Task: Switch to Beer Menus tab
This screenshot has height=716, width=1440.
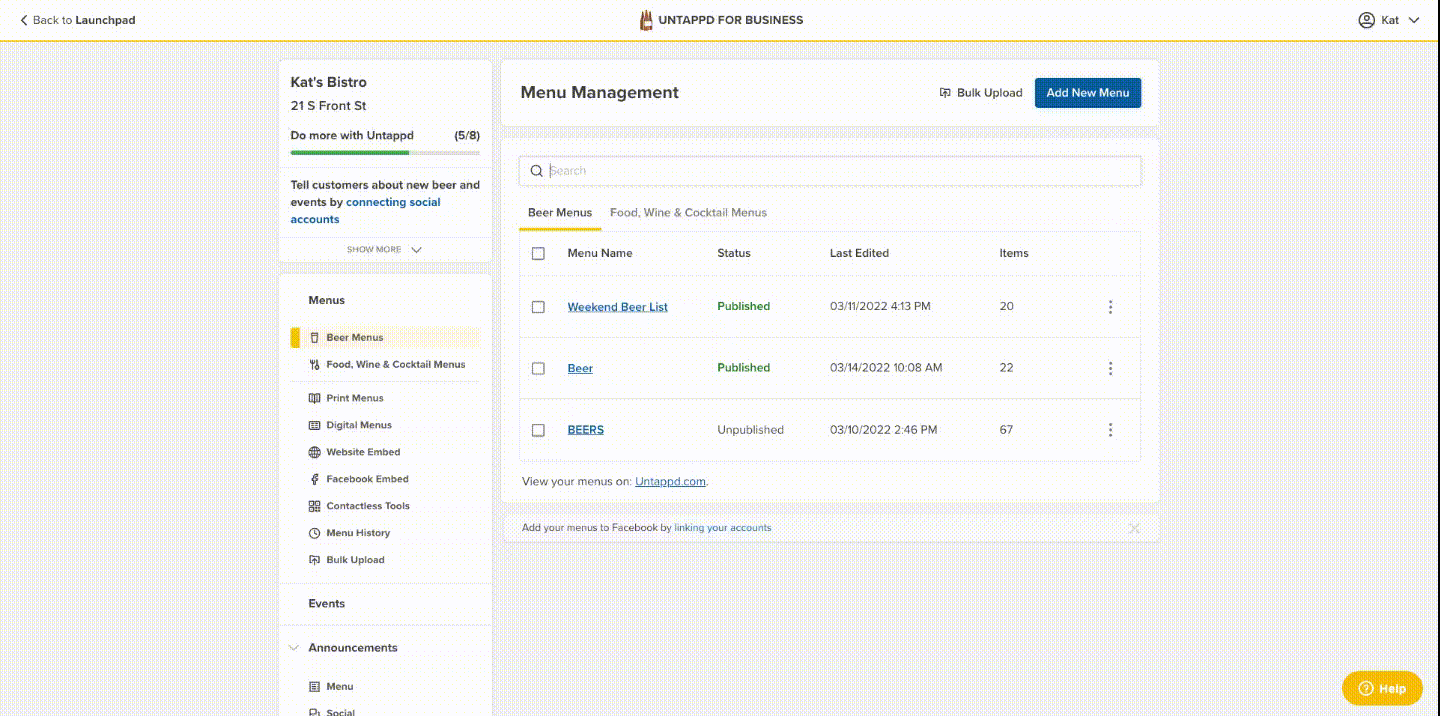Action: [560, 213]
